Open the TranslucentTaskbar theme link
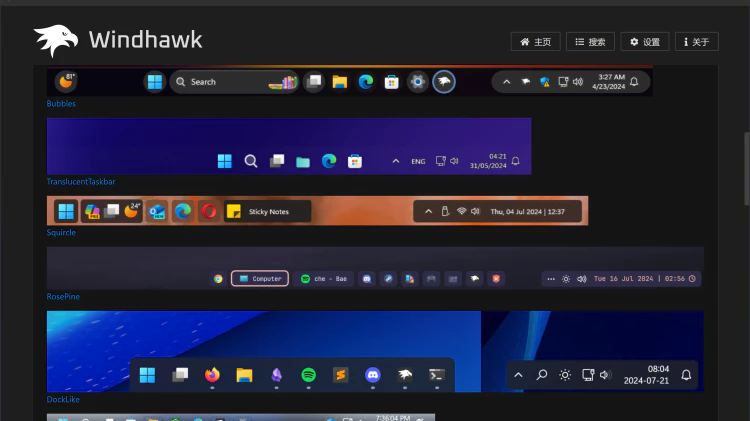This screenshot has height=421, width=750. 81,181
